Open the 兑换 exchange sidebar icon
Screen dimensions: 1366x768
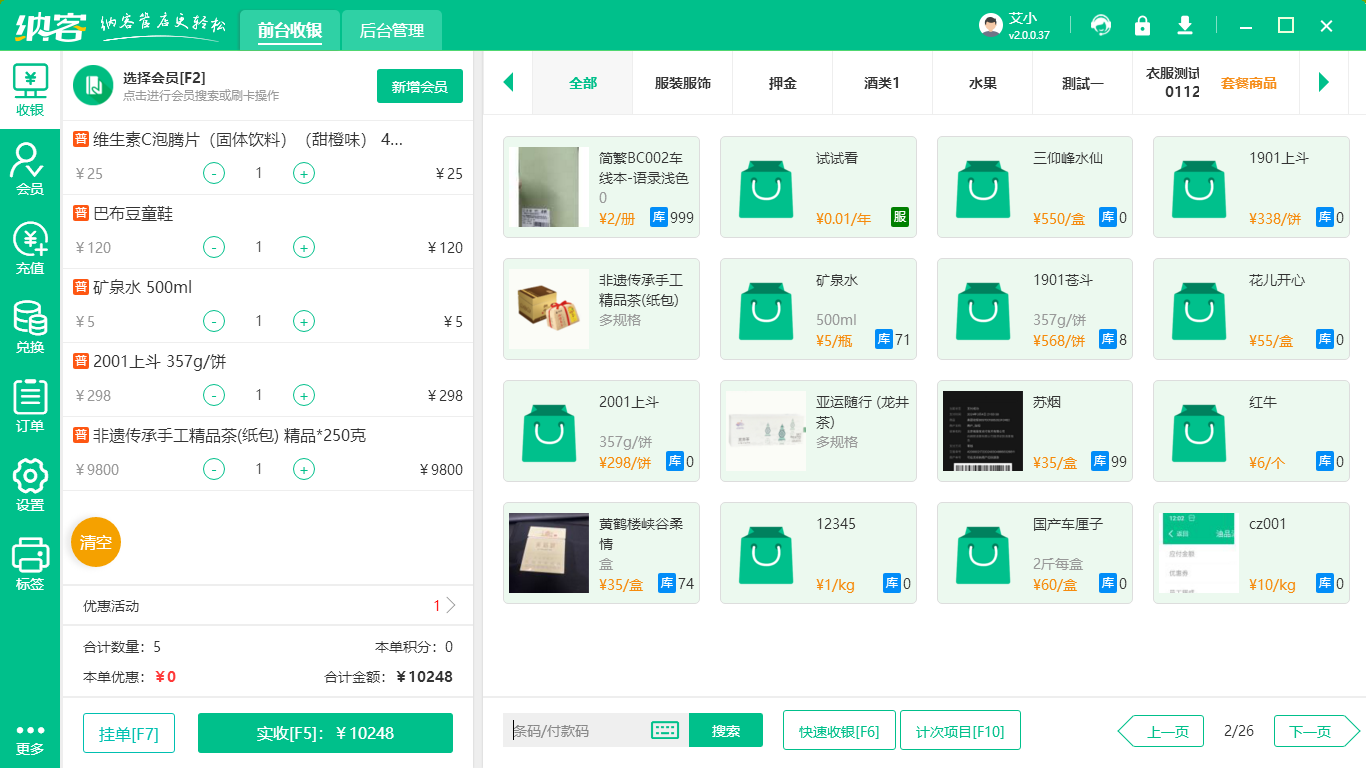[30, 327]
